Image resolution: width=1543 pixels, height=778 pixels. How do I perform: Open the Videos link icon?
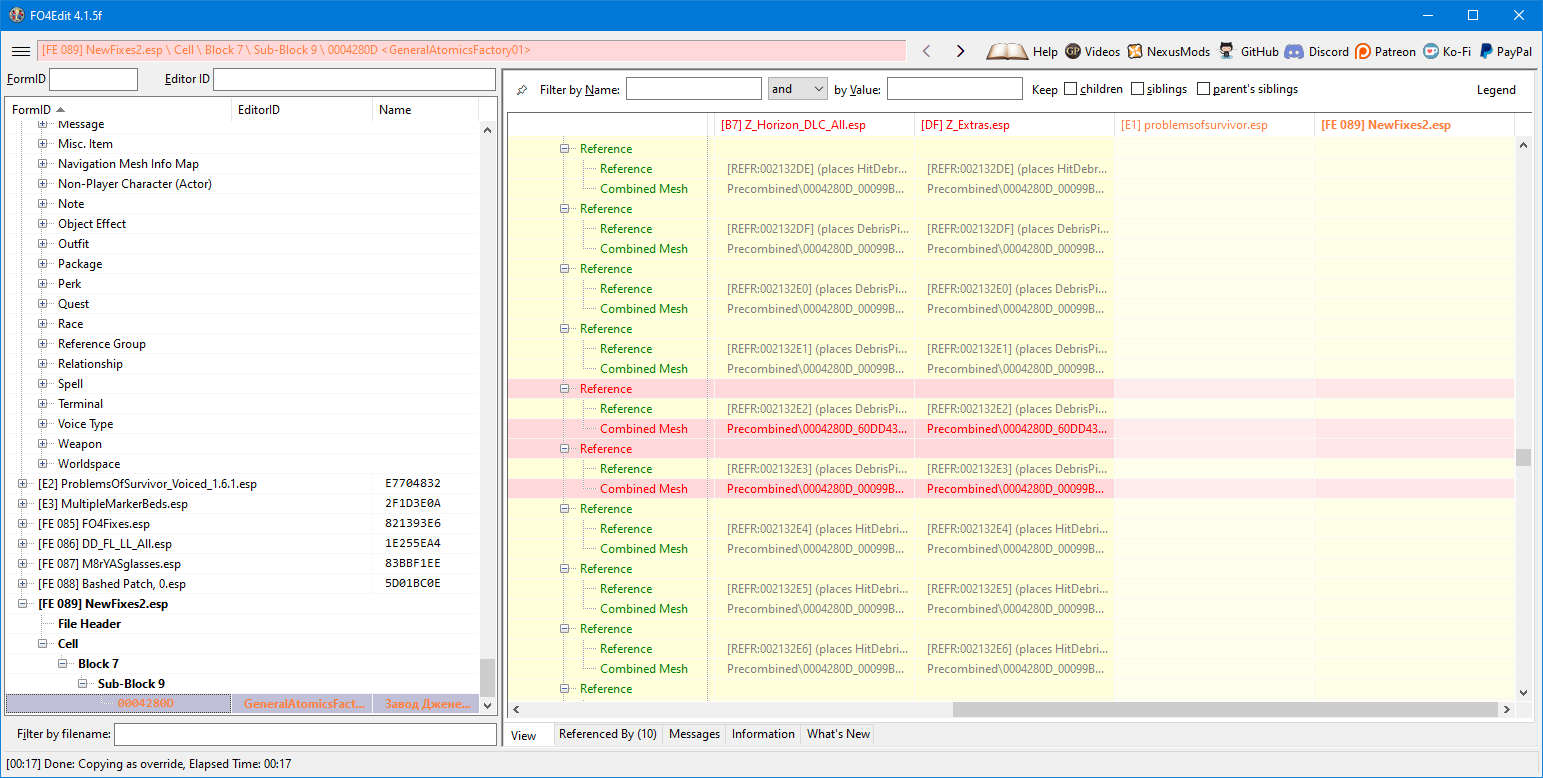coord(1073,51)
